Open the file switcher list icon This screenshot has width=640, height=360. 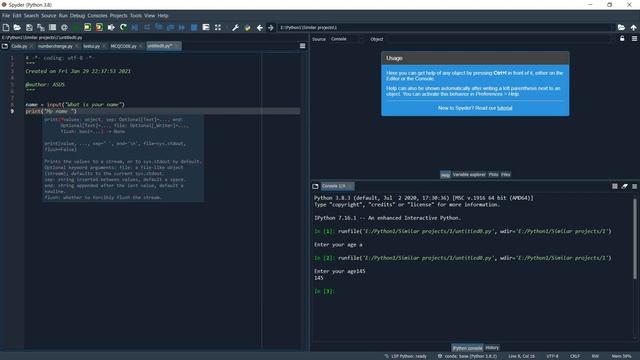click(x=52, y=27)
